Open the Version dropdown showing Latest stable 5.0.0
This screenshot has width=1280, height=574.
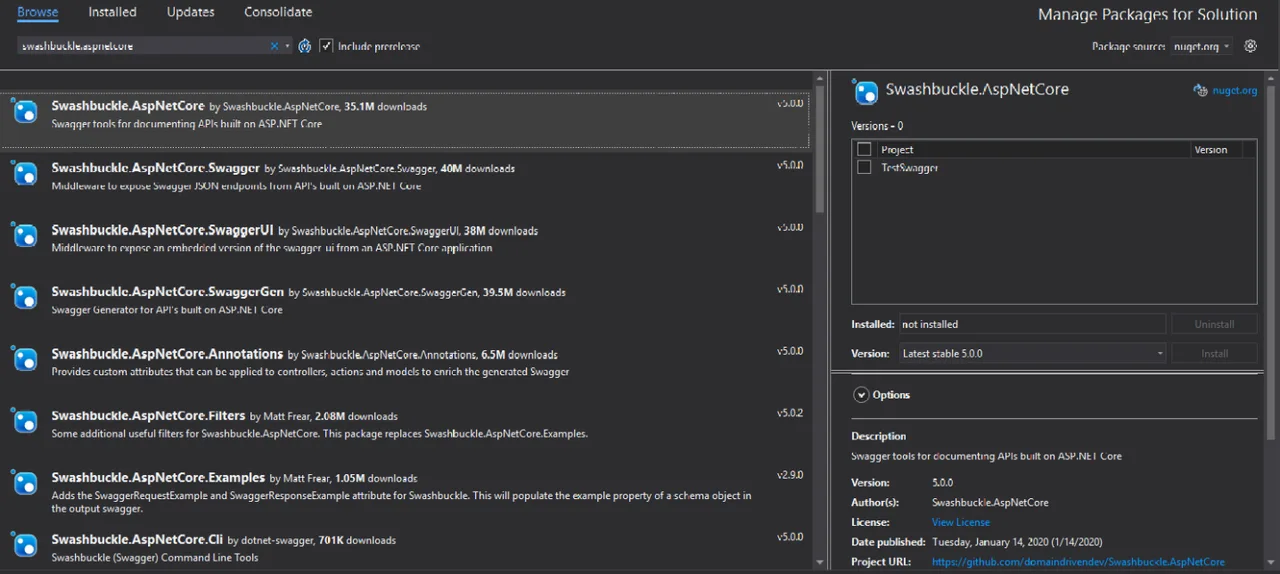coord(1032,353)
